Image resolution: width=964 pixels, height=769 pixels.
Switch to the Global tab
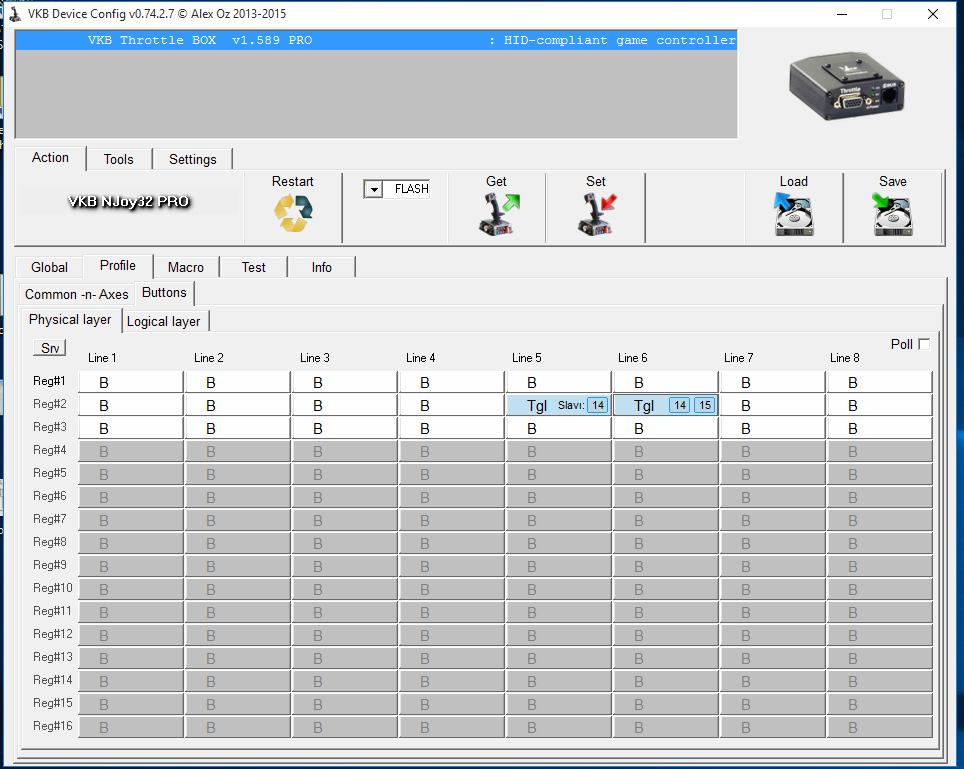click(x=49, y=267)
